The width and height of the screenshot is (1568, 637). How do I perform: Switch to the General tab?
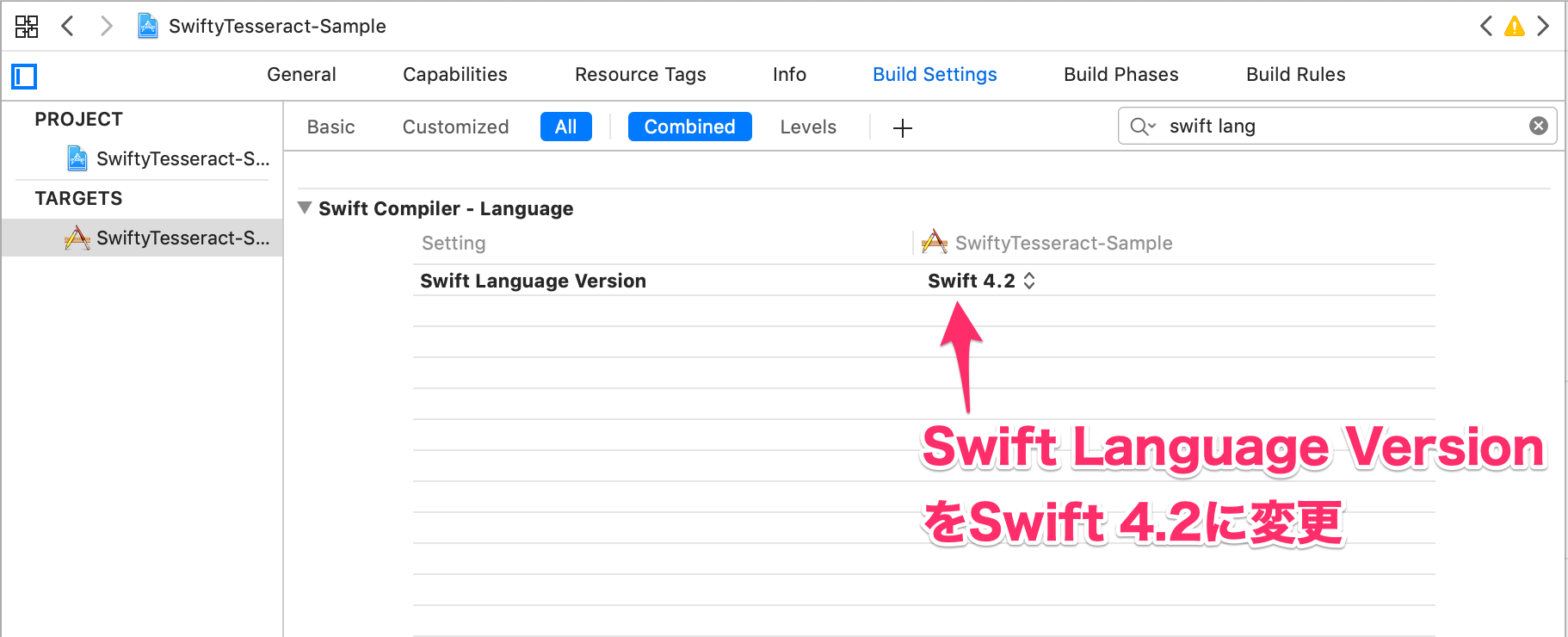tap(301, 75)
